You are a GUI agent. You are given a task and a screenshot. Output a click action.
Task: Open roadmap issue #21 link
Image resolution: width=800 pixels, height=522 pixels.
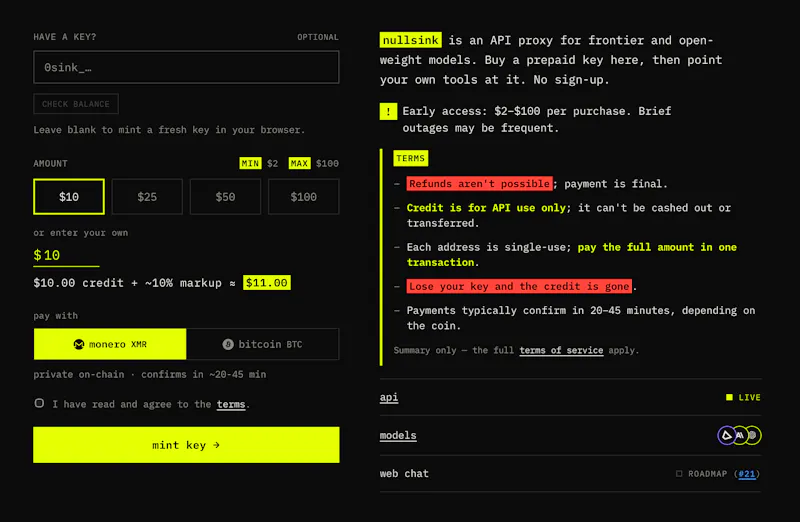pos(747,474)
